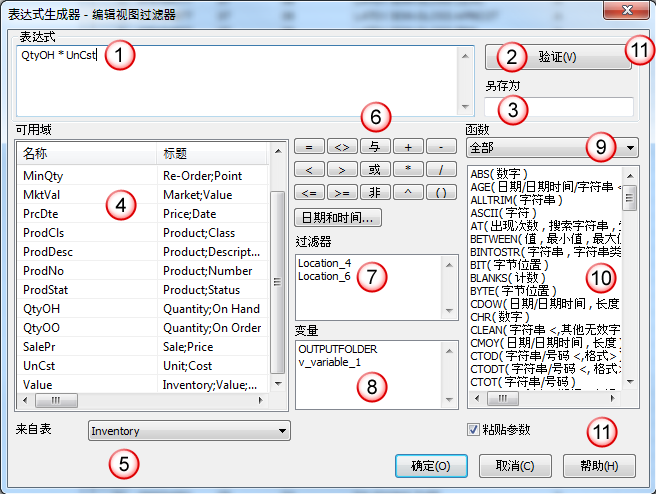Insert the parentheses () operator
This screenshot has height=494, width=656.
click(439, 192)
